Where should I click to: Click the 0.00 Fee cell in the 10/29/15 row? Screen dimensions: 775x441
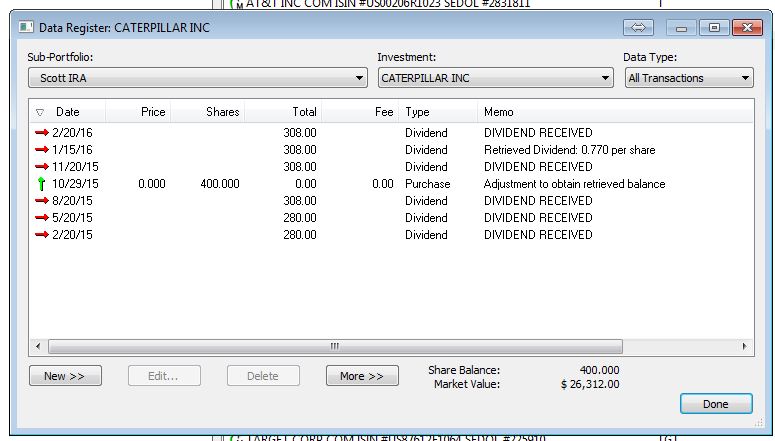pos(383,184)
